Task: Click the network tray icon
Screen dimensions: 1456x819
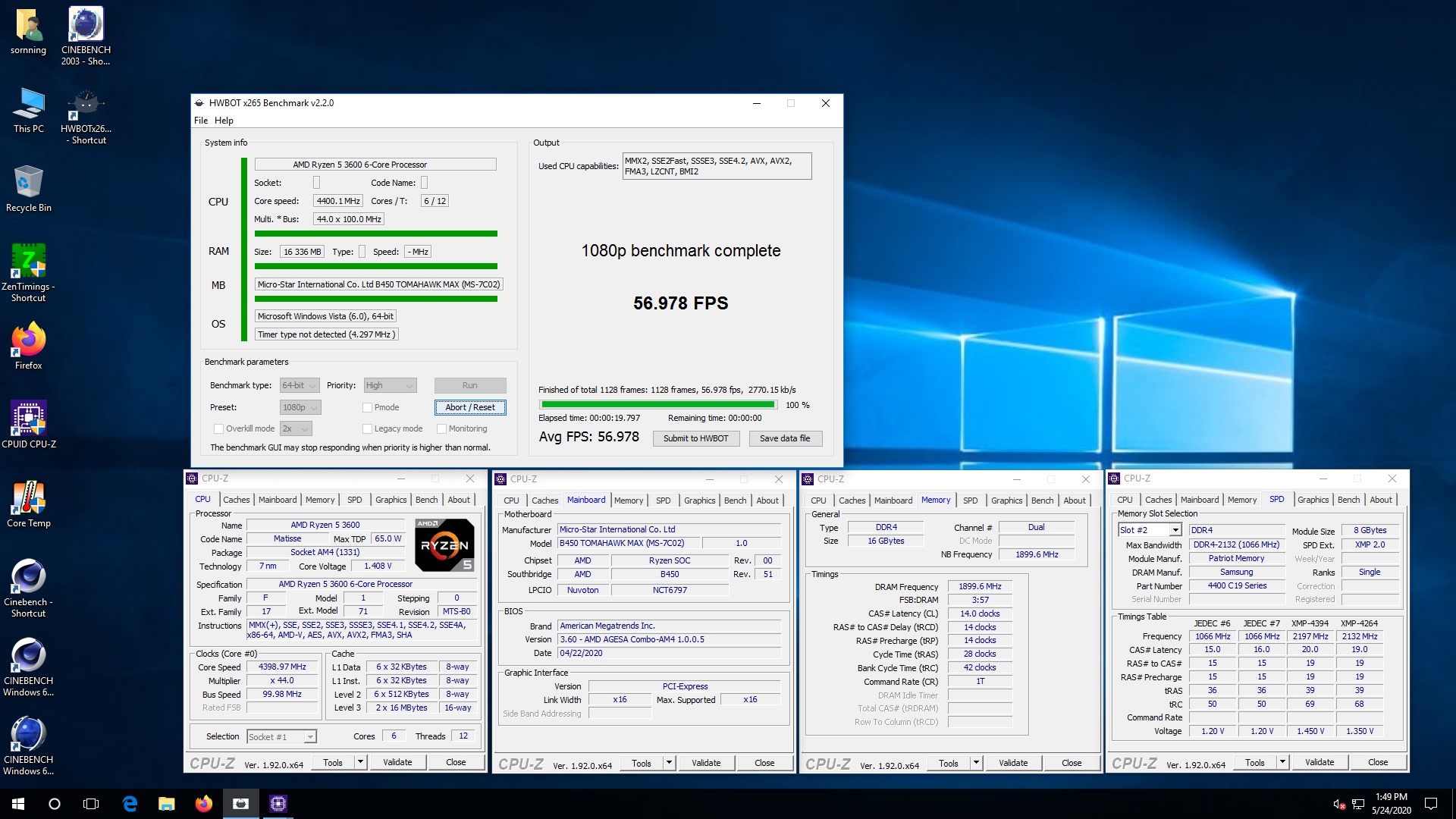Action: click(x=1358, y=804)
